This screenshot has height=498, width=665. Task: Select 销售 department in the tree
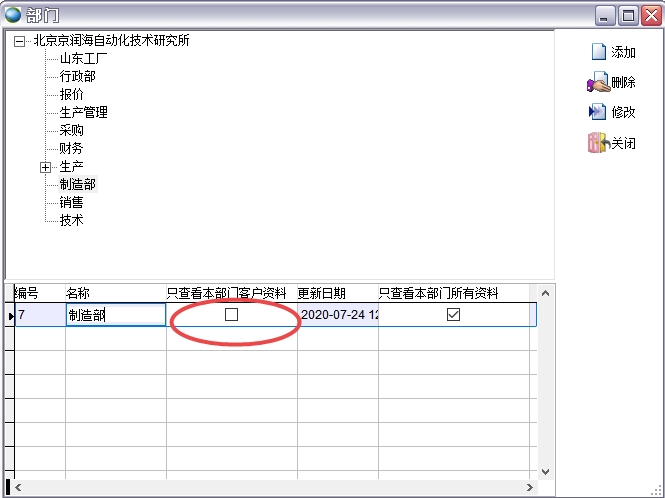pos(71,202)
